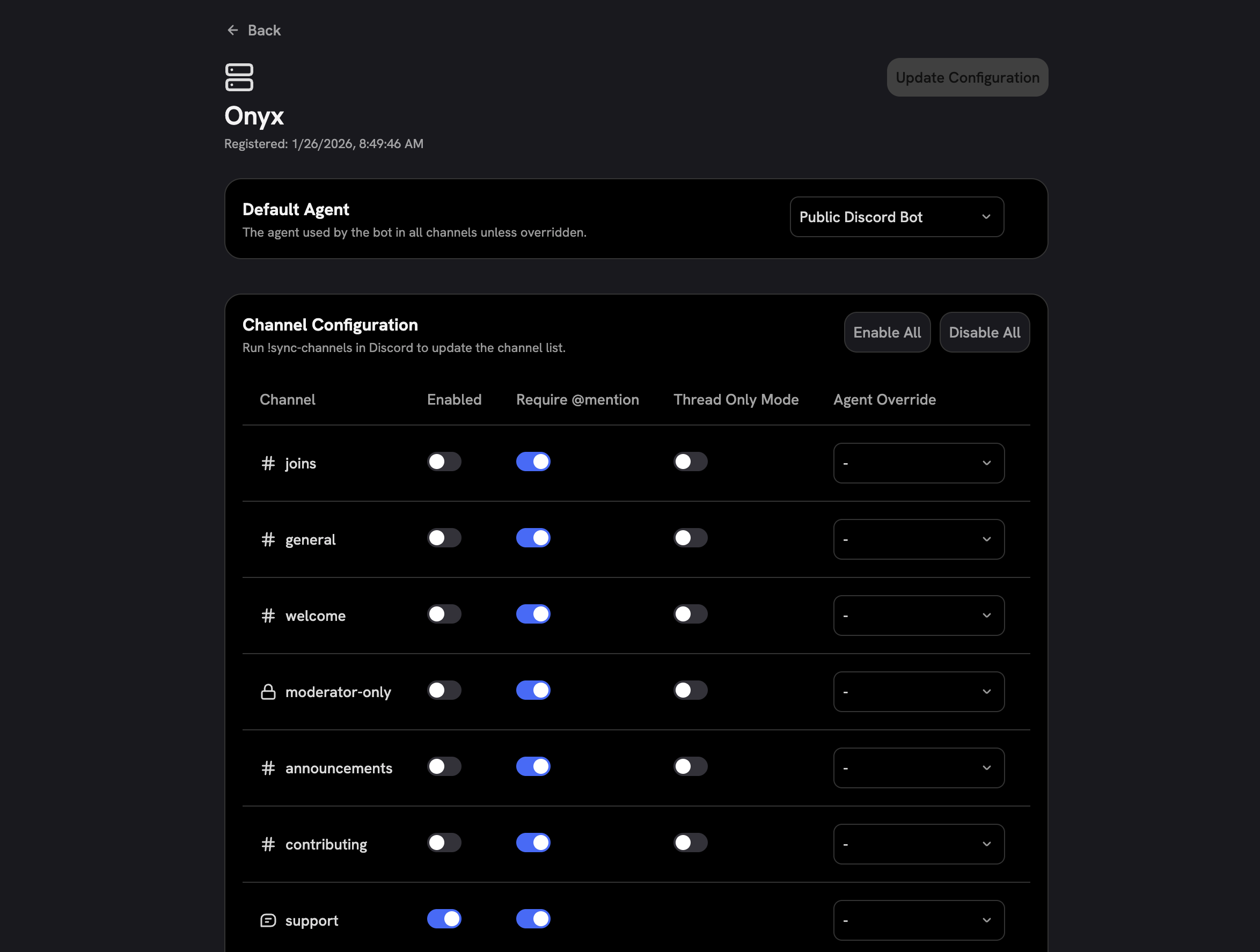Click the hash icon beside general
The height and width of the screenshot is (952, 1260).
click(x=268, y=539)
